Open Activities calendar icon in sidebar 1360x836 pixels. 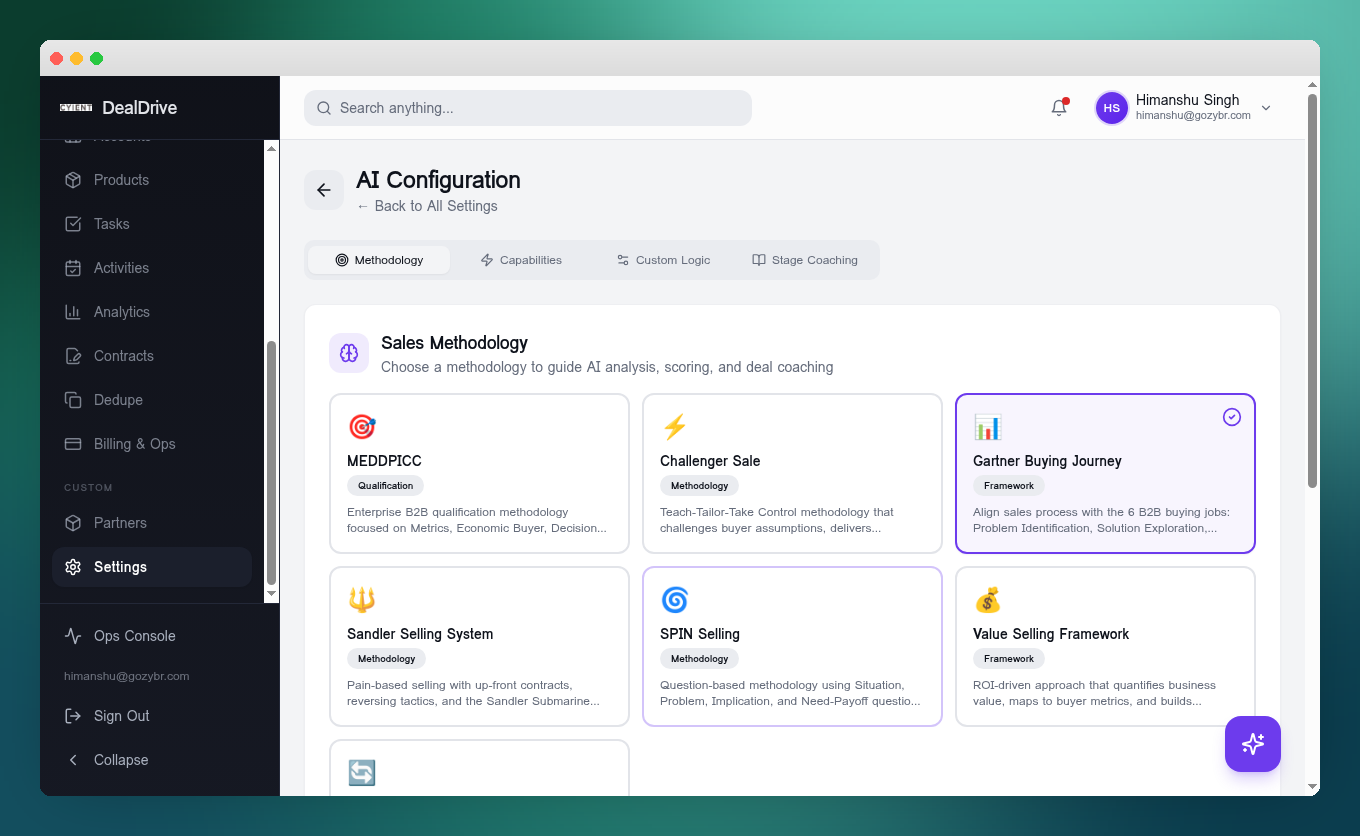[x=73, y=268]
